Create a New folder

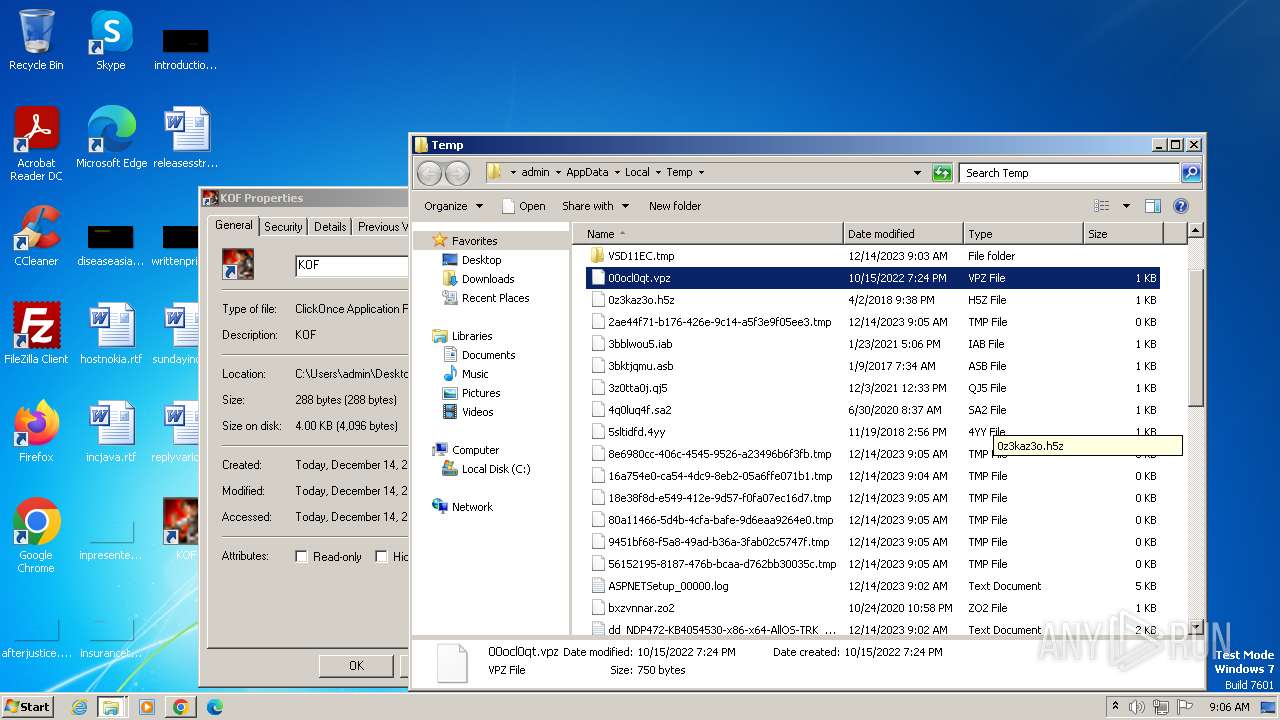click(x=675, y=206)
